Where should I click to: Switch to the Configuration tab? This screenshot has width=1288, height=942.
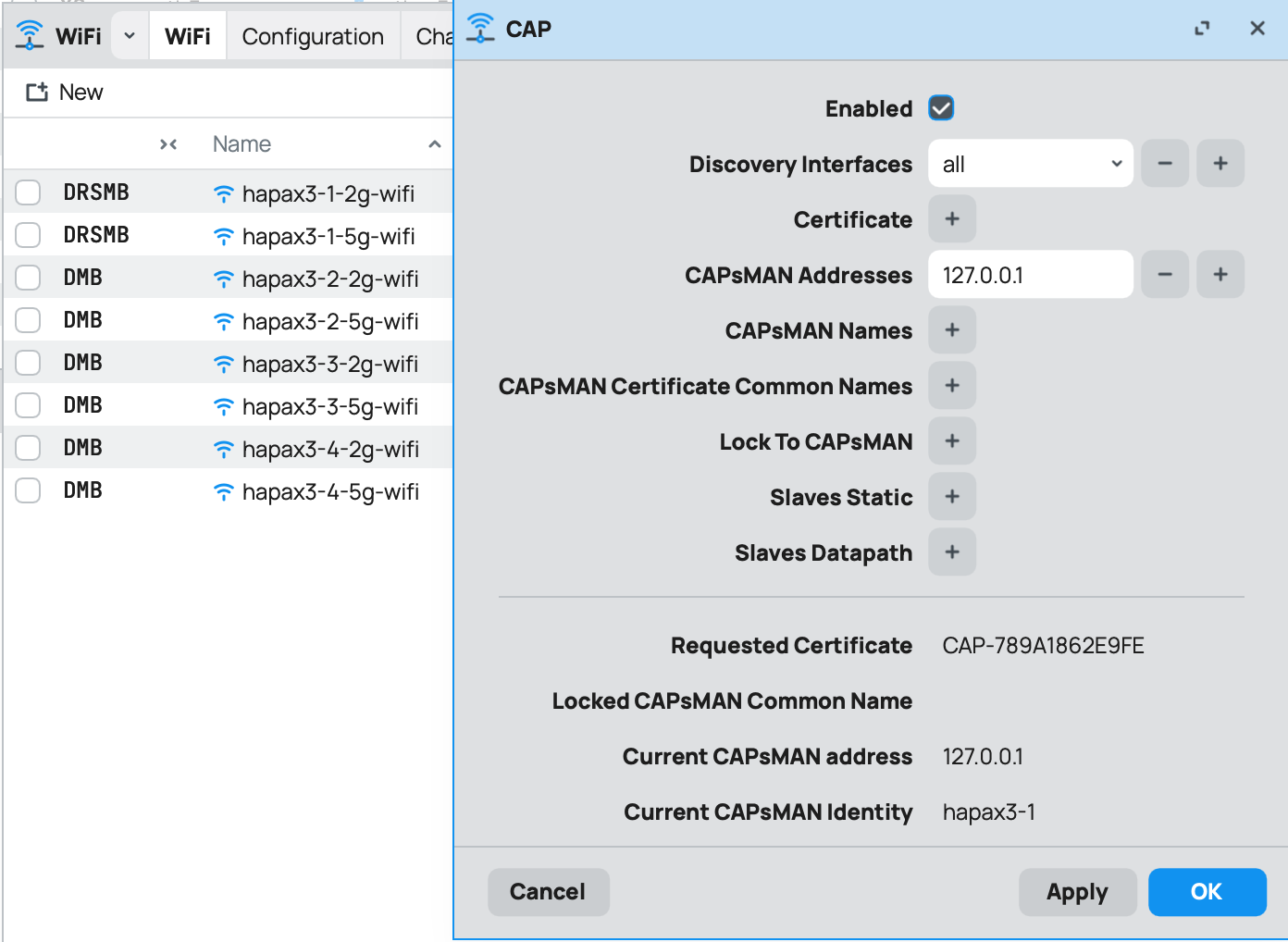click(313, 36)
